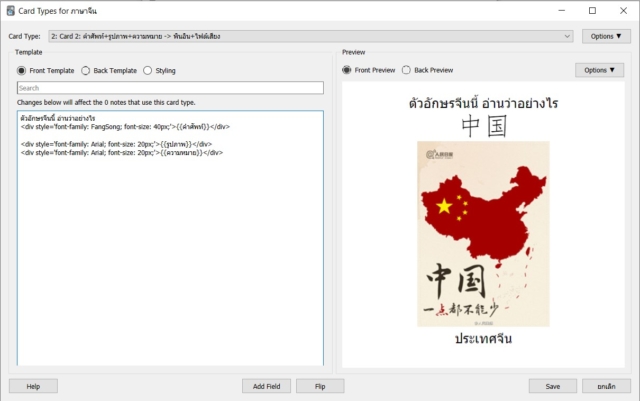Screen dimensions: 640x401
Task: Click the Thai question heading in preview
Action: coord(483,103)
